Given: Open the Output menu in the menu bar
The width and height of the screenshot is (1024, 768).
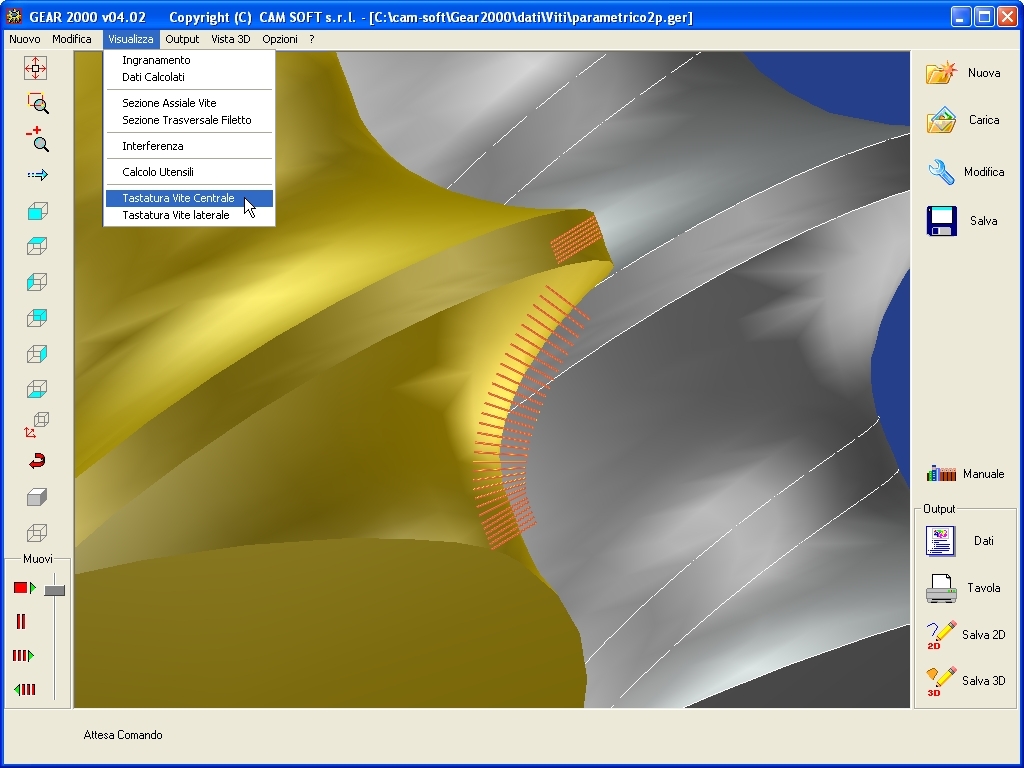Looking at the screenshot, I should pos(182,39).
